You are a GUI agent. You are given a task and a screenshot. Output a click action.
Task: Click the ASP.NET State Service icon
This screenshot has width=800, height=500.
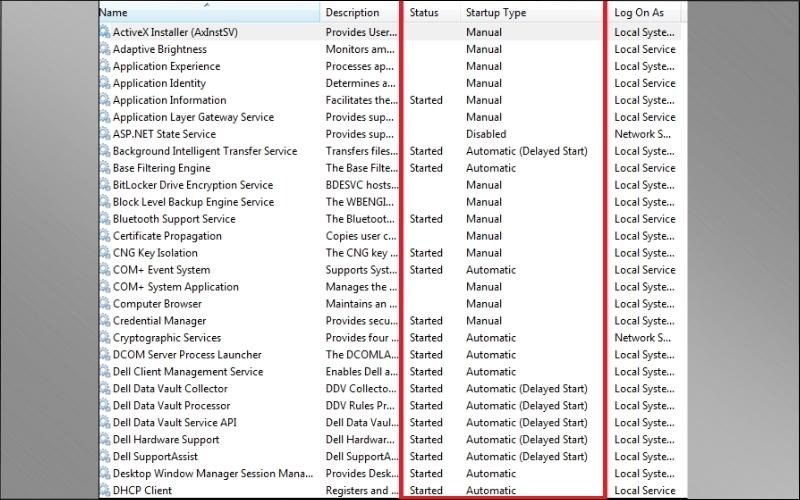click(105, 134)
